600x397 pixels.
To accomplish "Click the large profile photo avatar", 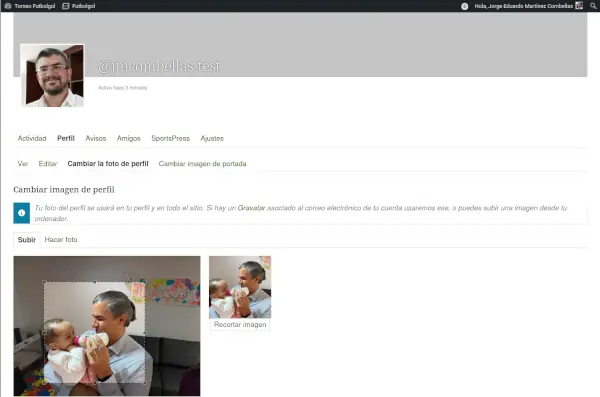I will (52, 75).
